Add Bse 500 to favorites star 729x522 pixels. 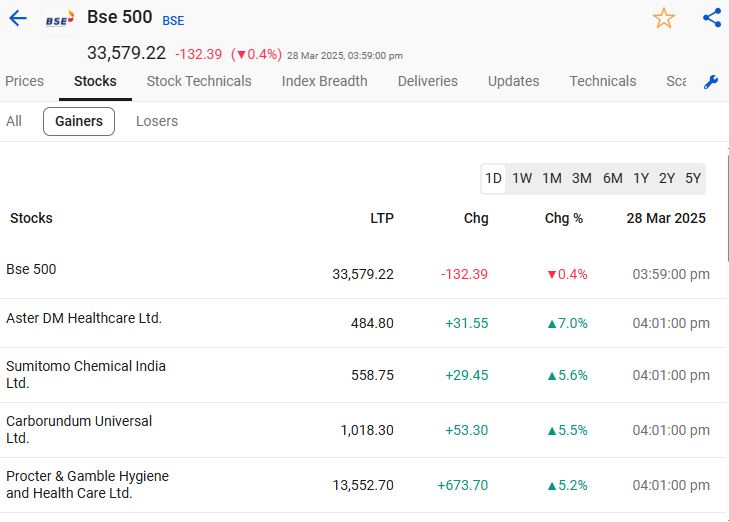664,18
